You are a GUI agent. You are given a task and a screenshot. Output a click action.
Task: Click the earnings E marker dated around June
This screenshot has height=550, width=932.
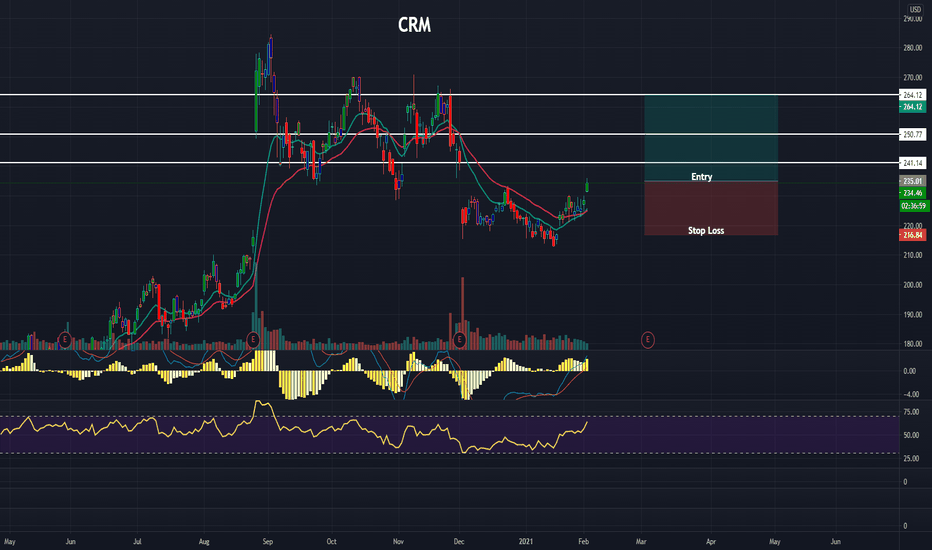pyautogui.click(x=65, y=340)
